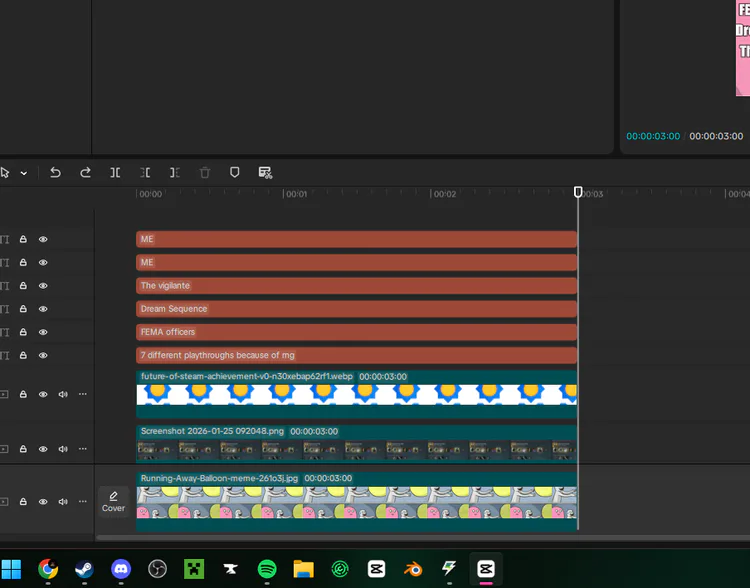This screenshot has width=750, height=588.
Task: Undo the last edit
Action: pos(55,172)
